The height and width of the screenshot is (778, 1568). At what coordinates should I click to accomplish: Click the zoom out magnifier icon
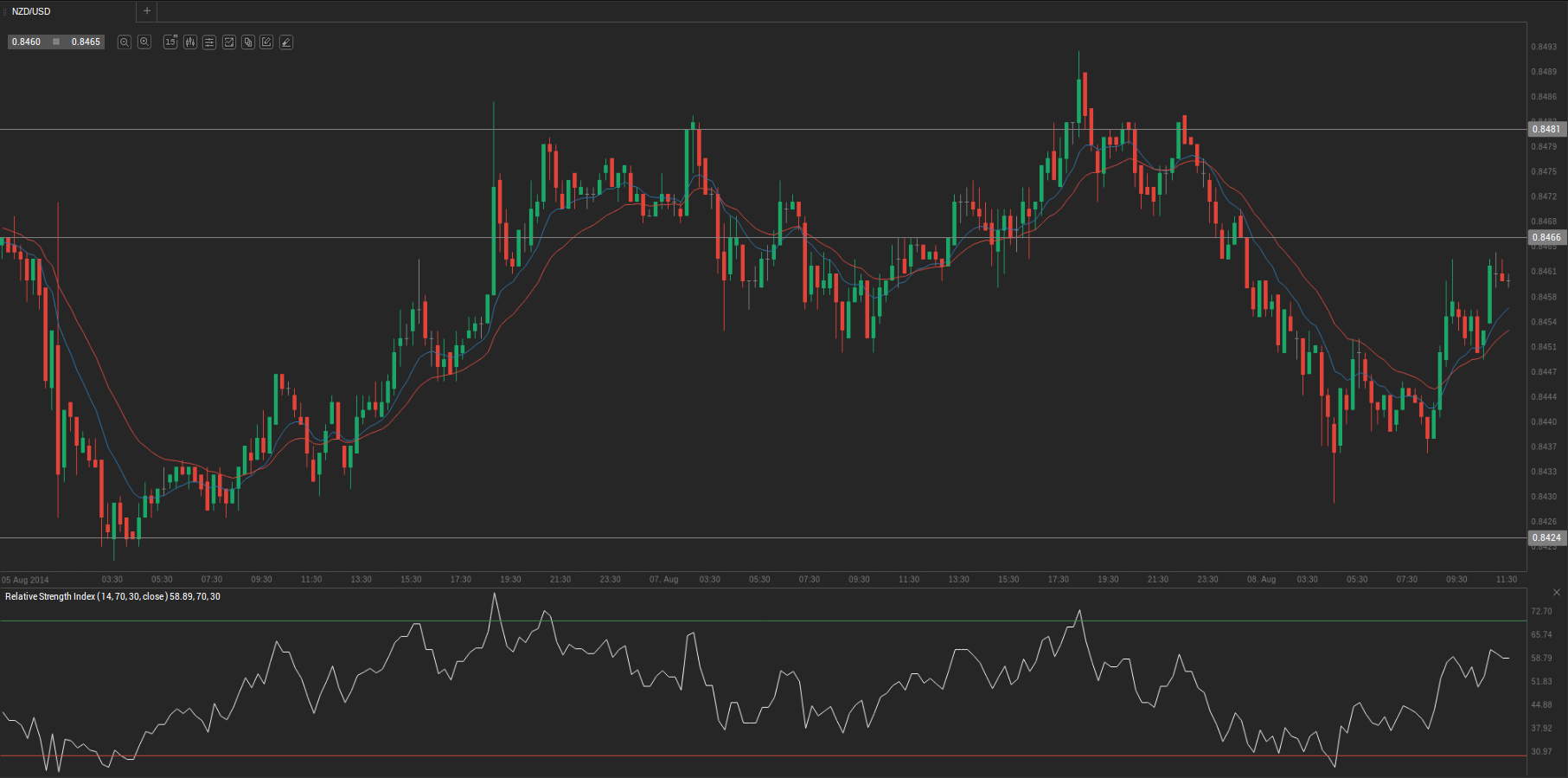pos(125,42)
